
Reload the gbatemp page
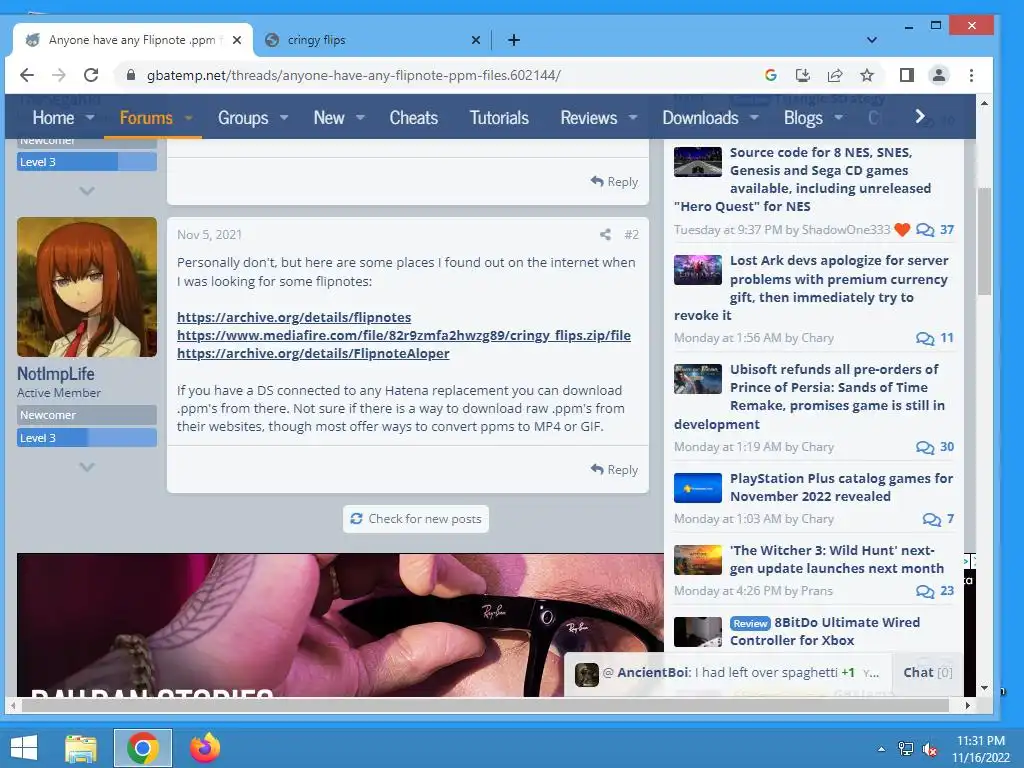[91, 75]
